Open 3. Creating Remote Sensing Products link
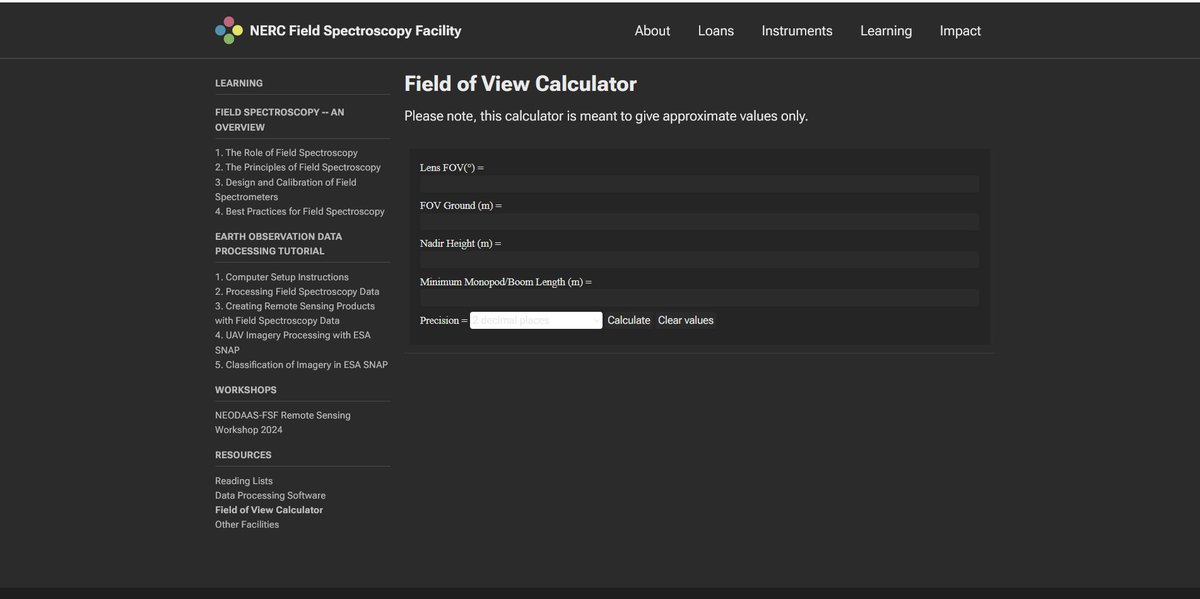 coord(295,313)
